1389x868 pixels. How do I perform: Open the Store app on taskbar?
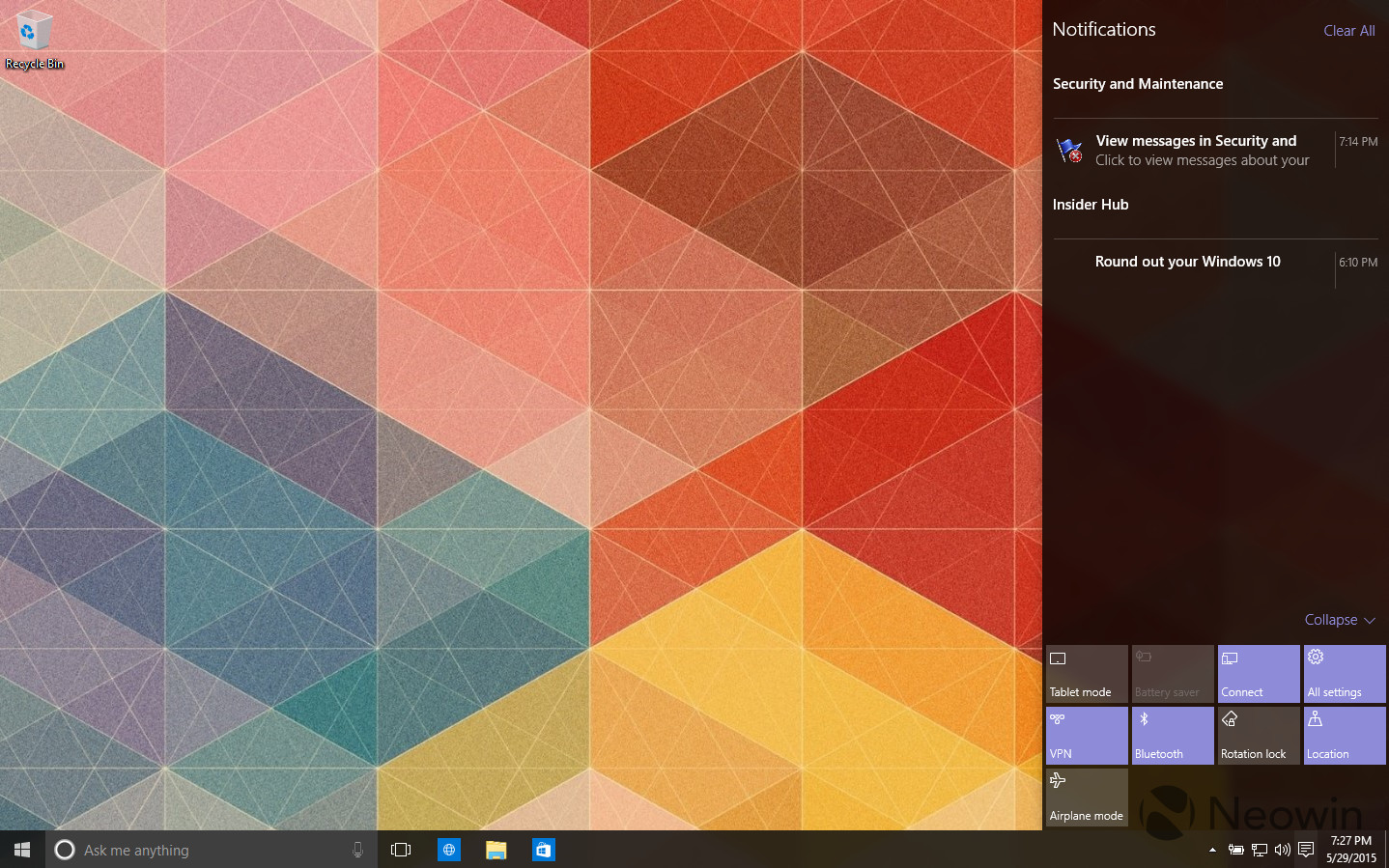coord(543,850)
